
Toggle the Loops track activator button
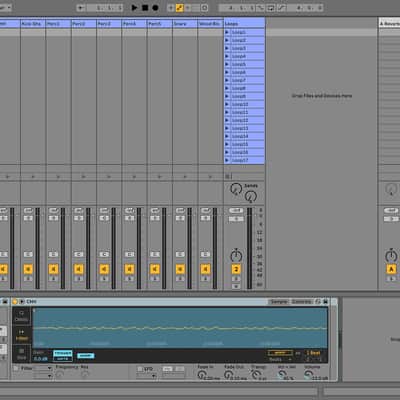pyautogui.click(x=236, y=269)
